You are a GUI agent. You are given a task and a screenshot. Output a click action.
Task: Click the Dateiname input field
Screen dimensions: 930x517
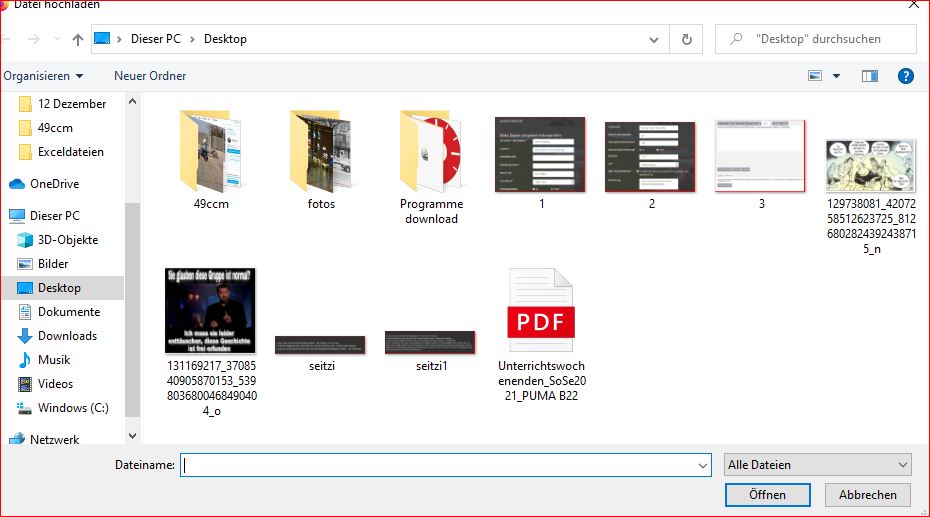tap(440, 465)
